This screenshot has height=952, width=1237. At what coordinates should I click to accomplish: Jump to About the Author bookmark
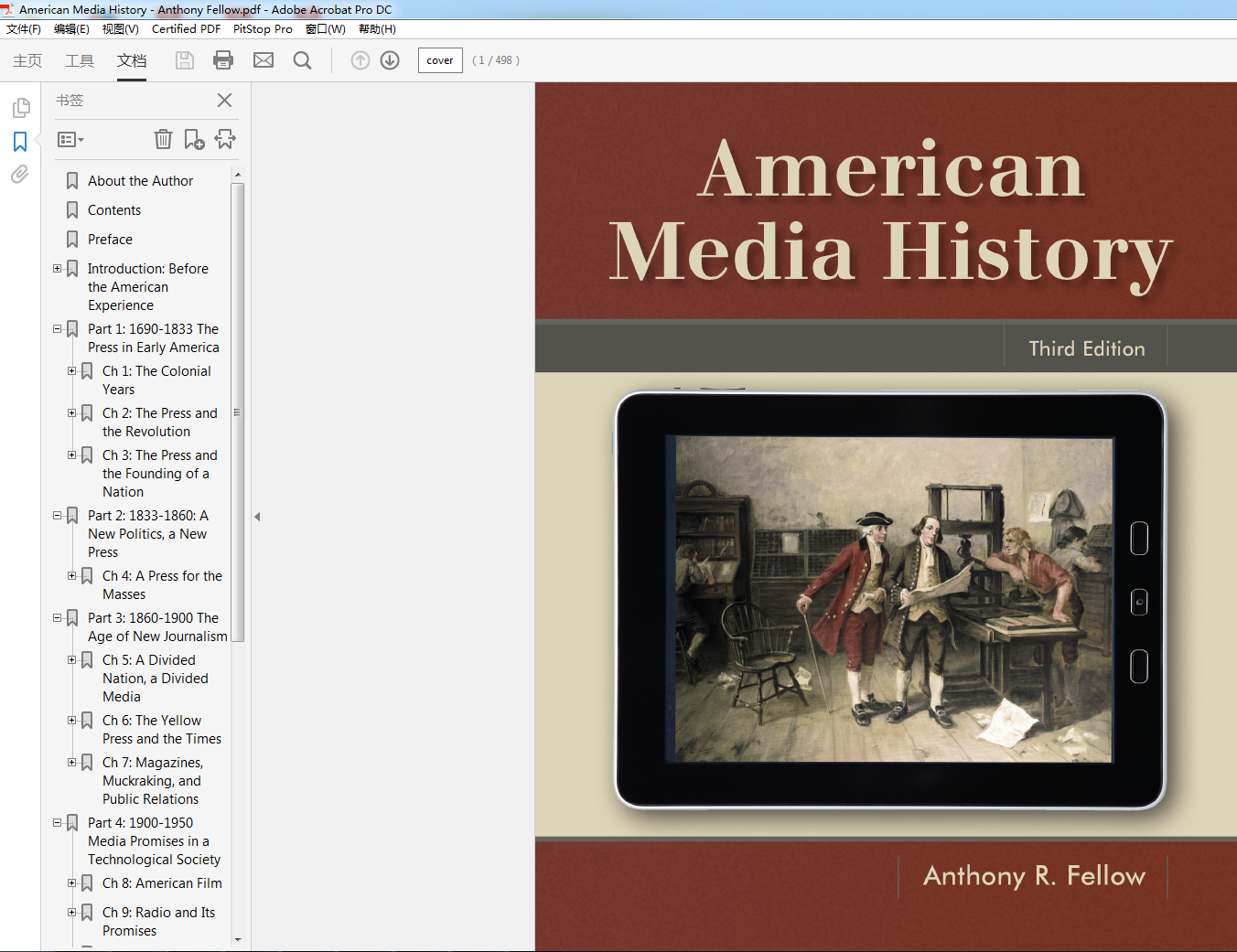141,181
